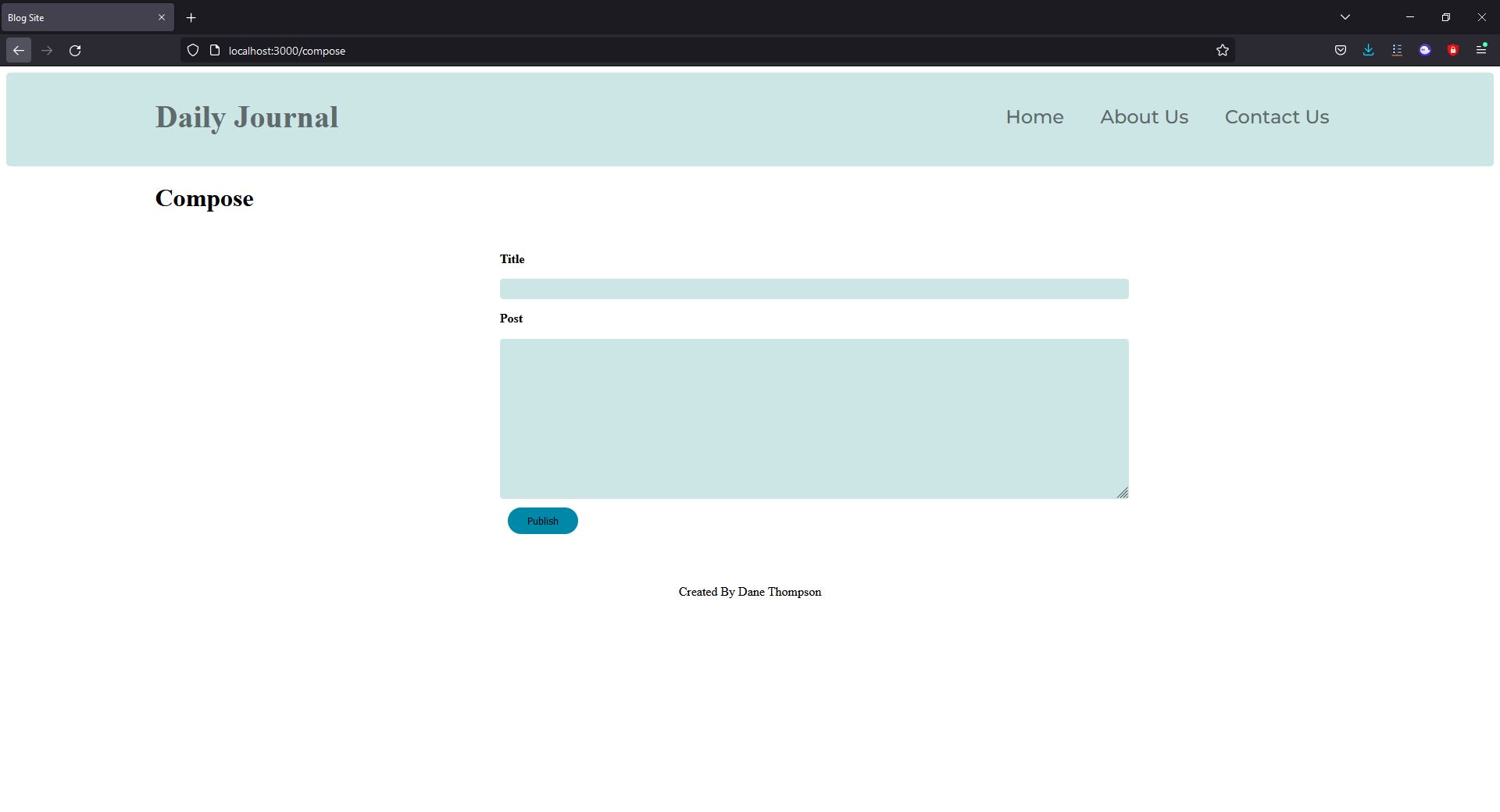Restore down the browser window
Viewport: 1500px width, 812px height.
click(x=1446, y=17)
